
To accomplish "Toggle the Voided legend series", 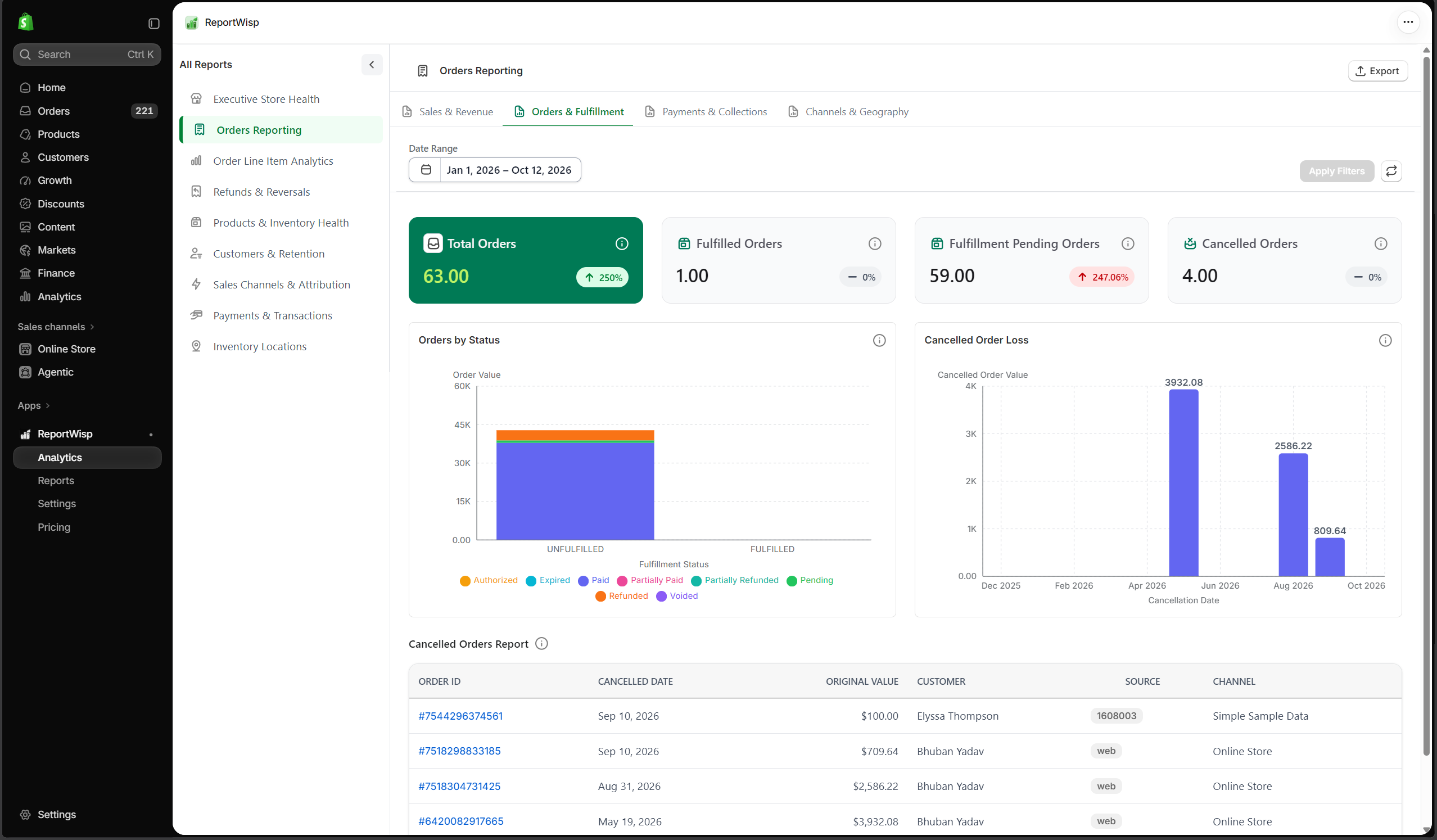I will coord(677,595).
